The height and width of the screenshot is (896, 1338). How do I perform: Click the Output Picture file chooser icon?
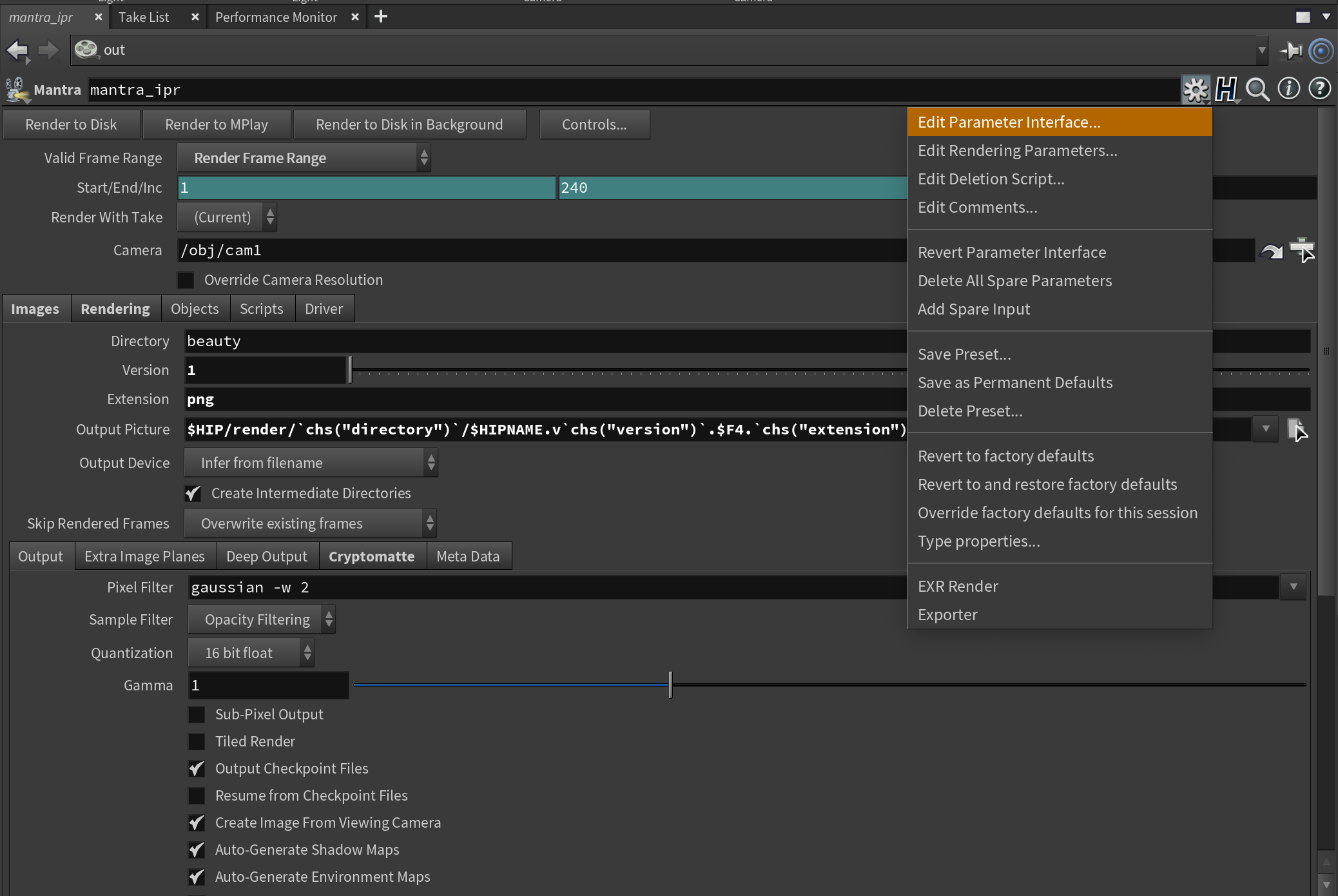tap(1296, 429)
